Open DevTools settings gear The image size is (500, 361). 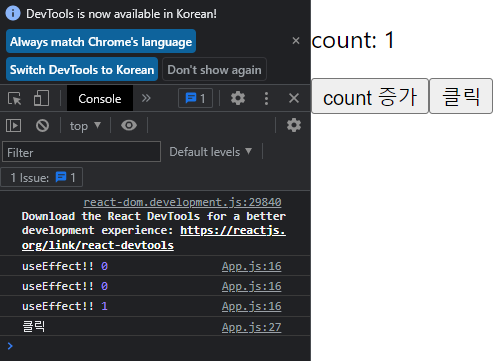(x=238, y=98)
